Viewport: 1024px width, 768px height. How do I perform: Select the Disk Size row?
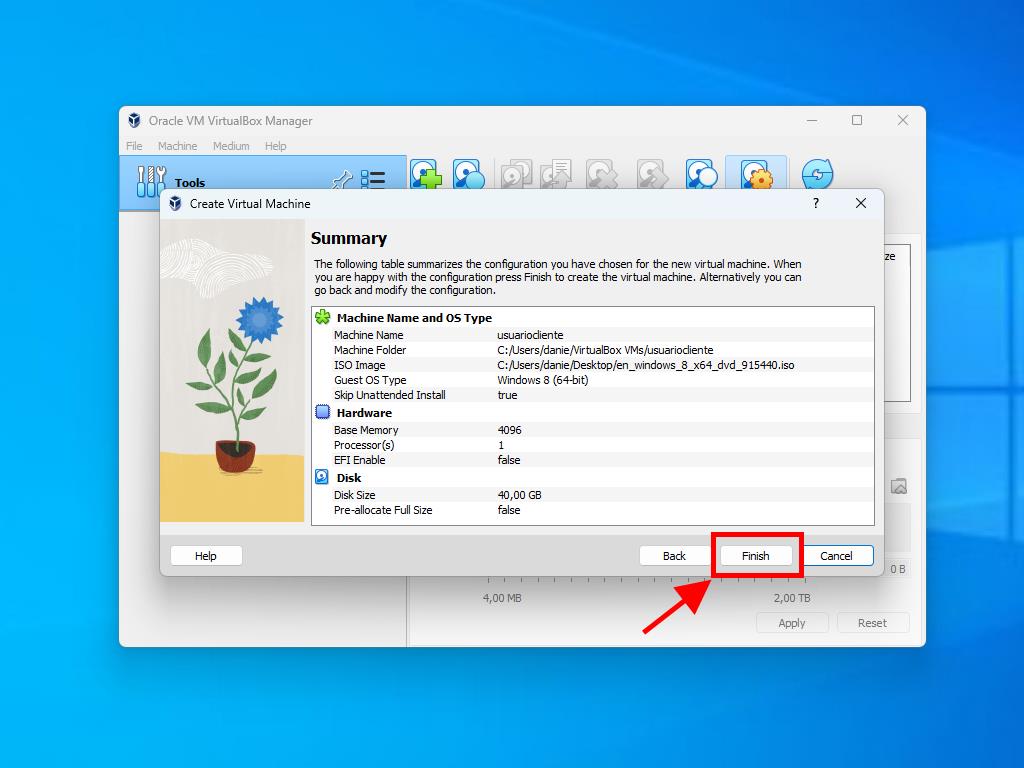coord(355,495)
